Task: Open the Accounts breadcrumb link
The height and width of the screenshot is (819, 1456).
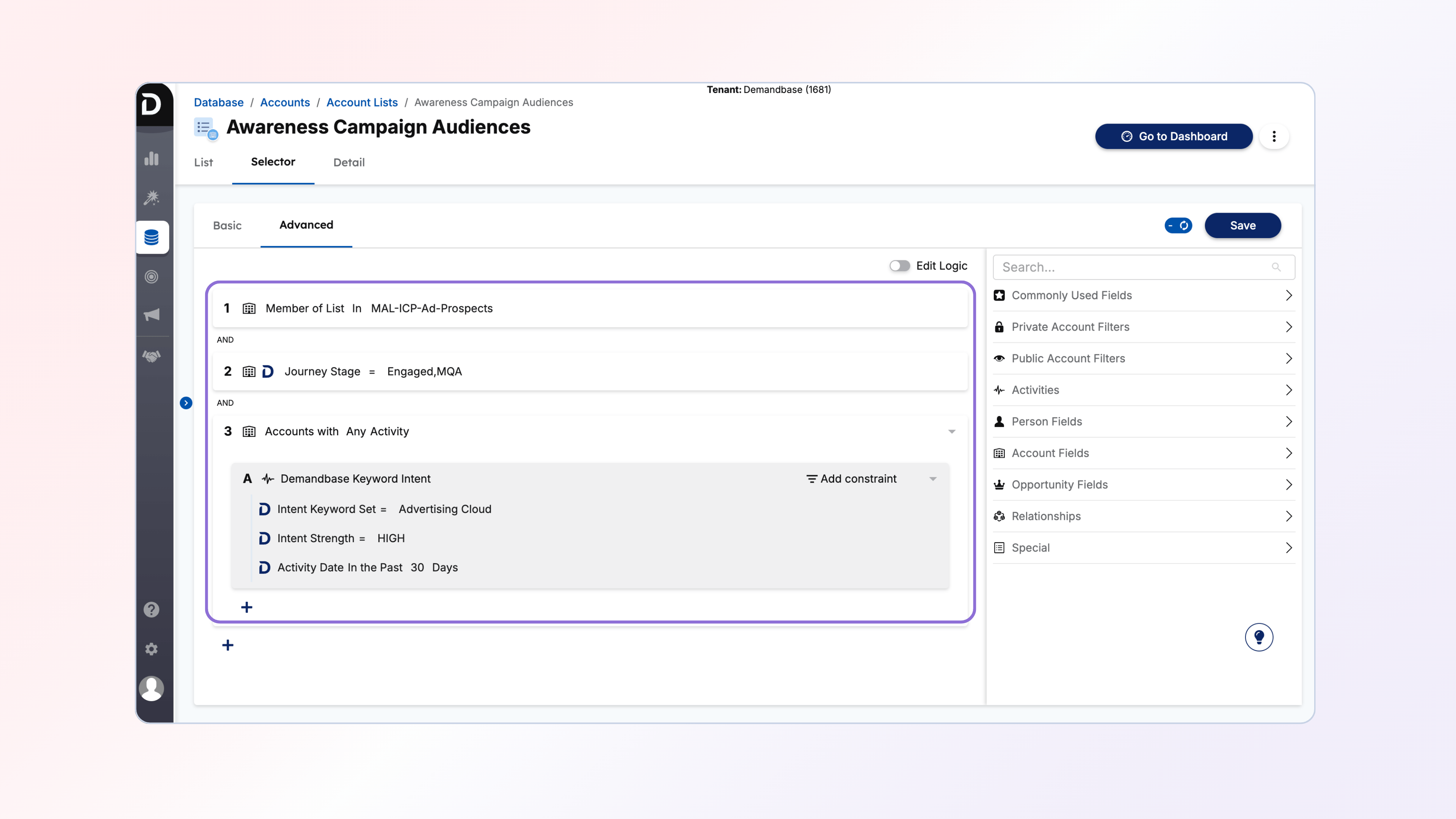Action: [x=285, y=102]
